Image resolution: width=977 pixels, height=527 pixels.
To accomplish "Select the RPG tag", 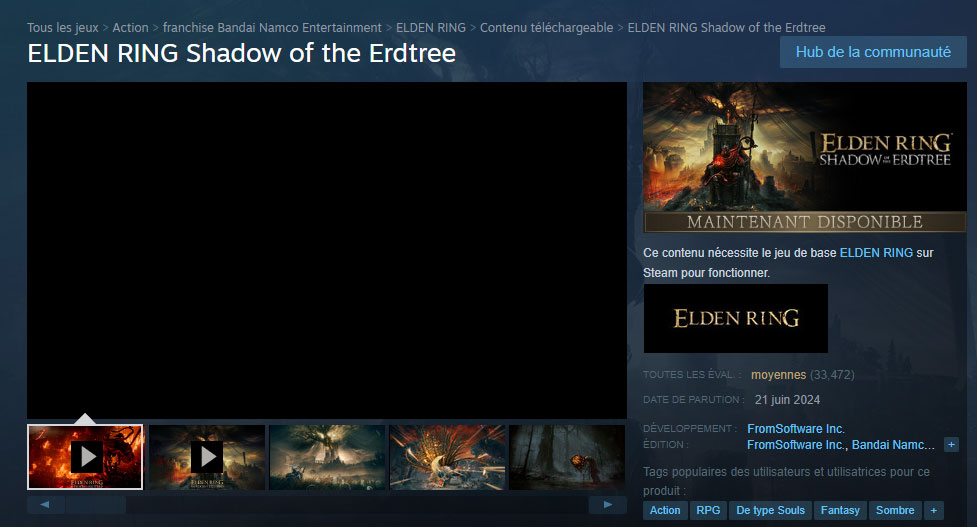I will coord(708,510).
